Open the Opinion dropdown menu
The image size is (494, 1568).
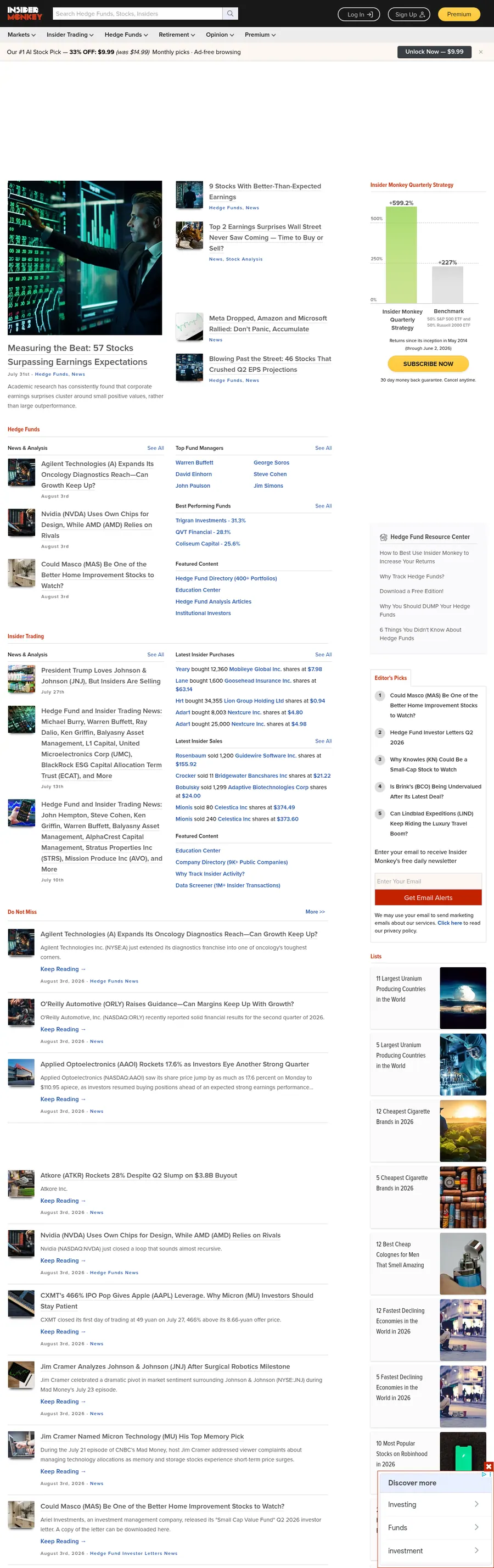coord(220,35)
